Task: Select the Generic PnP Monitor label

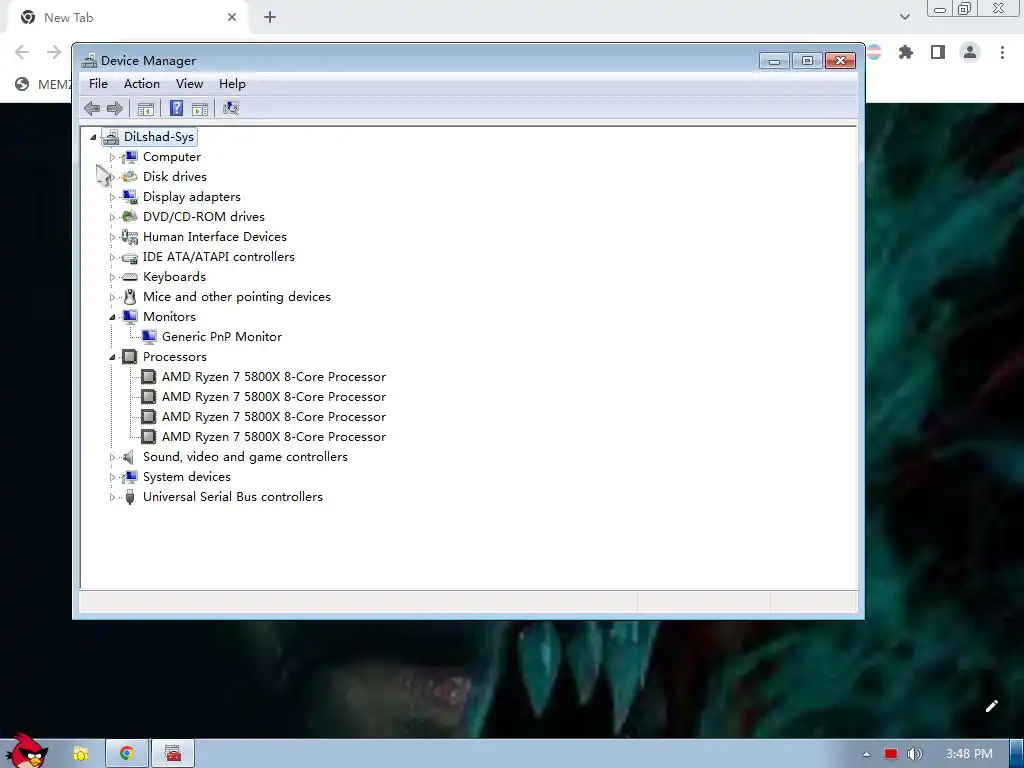Action: click(x=222, y=336)
